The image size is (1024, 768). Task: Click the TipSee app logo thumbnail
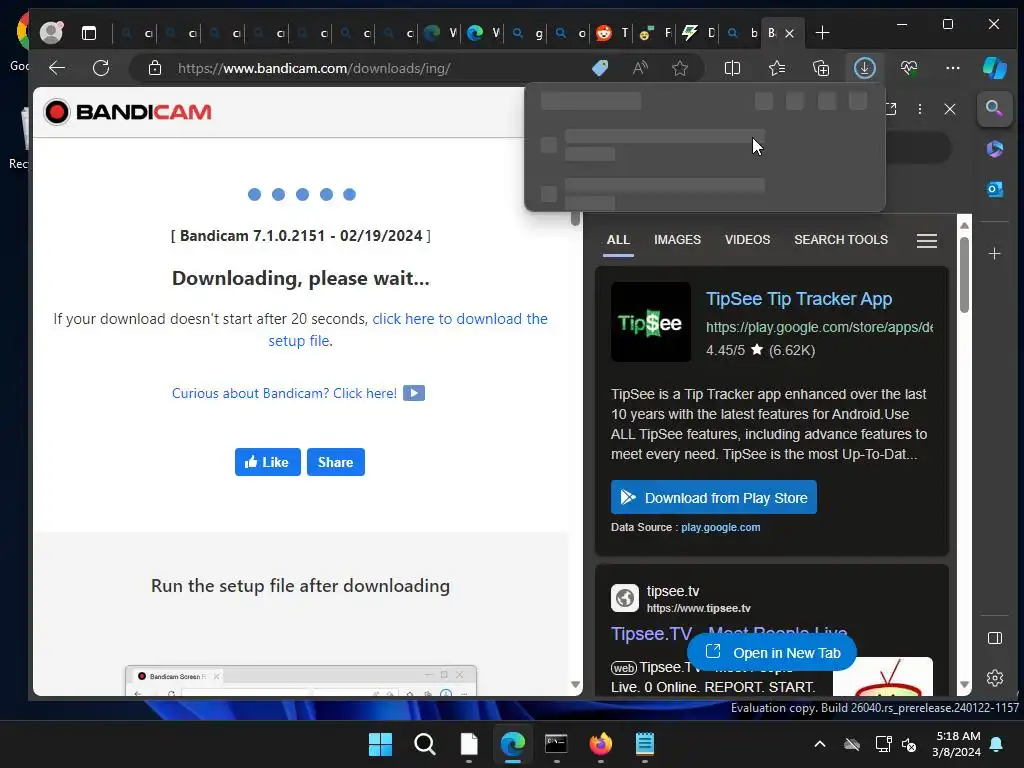click(x=650, y=322)
